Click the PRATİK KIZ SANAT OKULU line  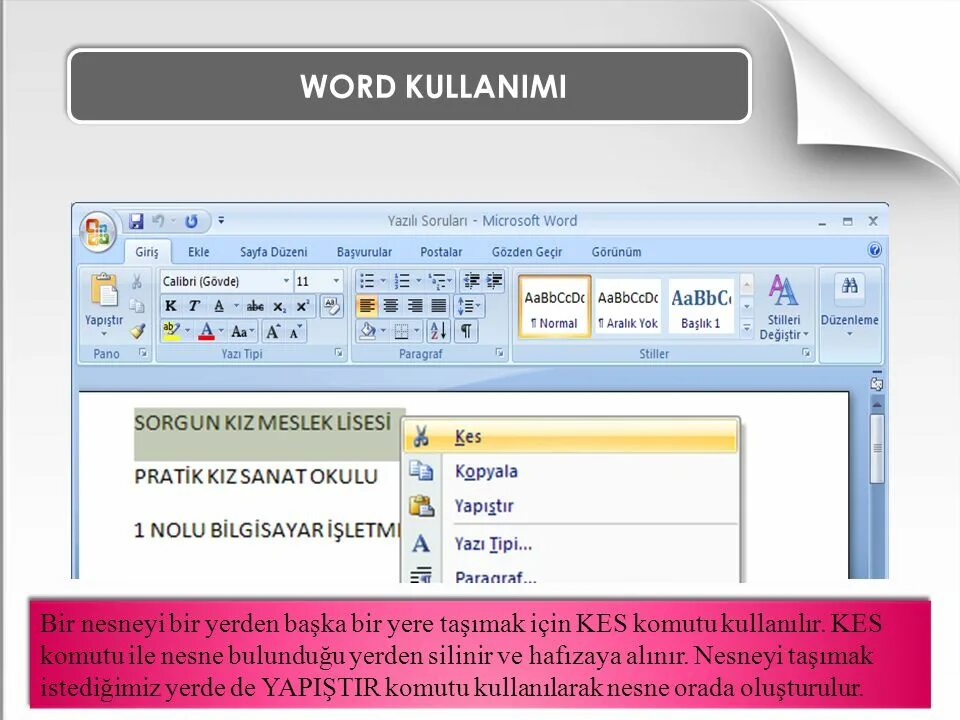pos(256,476)
